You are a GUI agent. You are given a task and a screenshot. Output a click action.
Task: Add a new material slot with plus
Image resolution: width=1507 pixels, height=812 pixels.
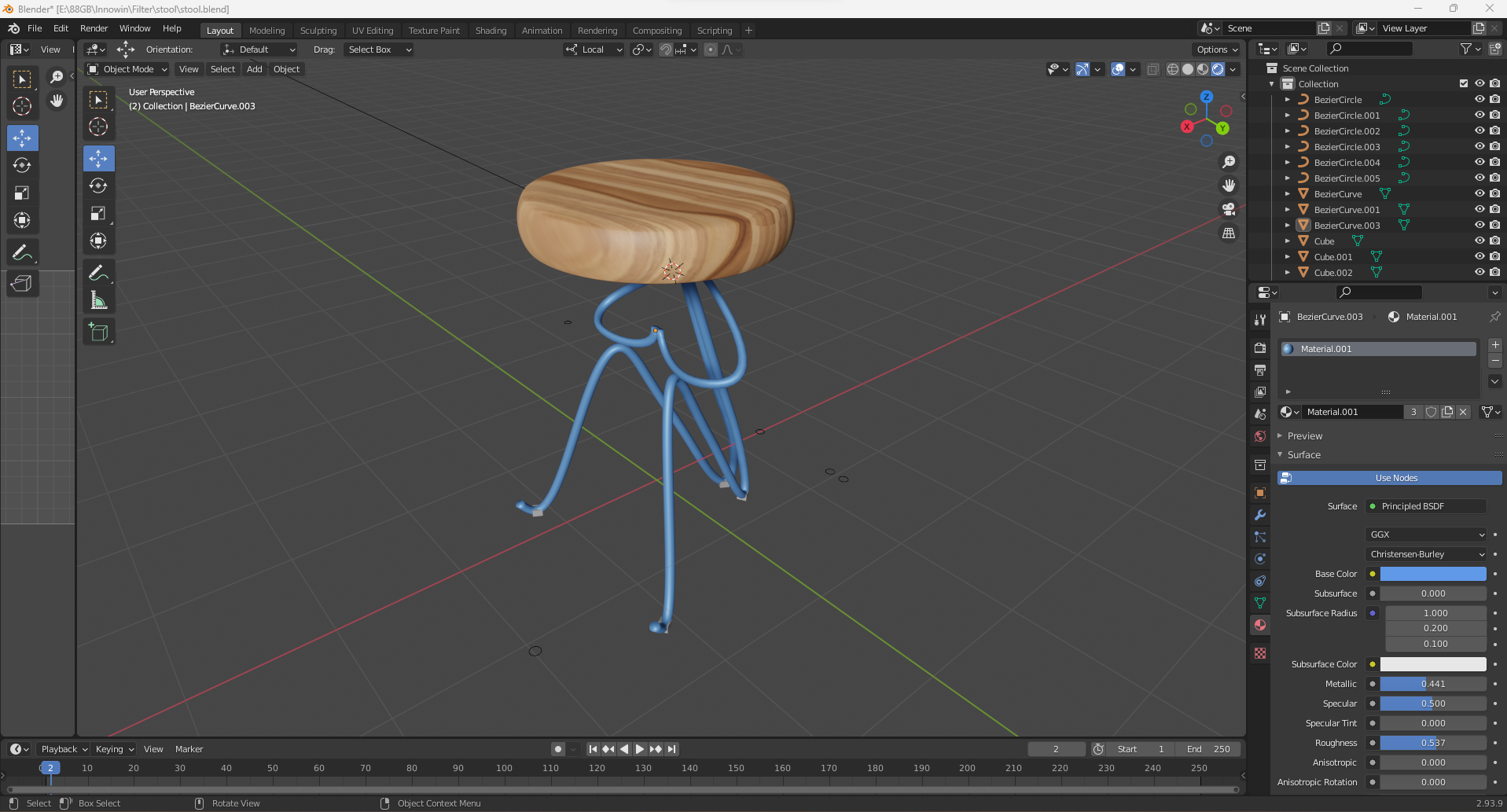tap(1495, 345)
